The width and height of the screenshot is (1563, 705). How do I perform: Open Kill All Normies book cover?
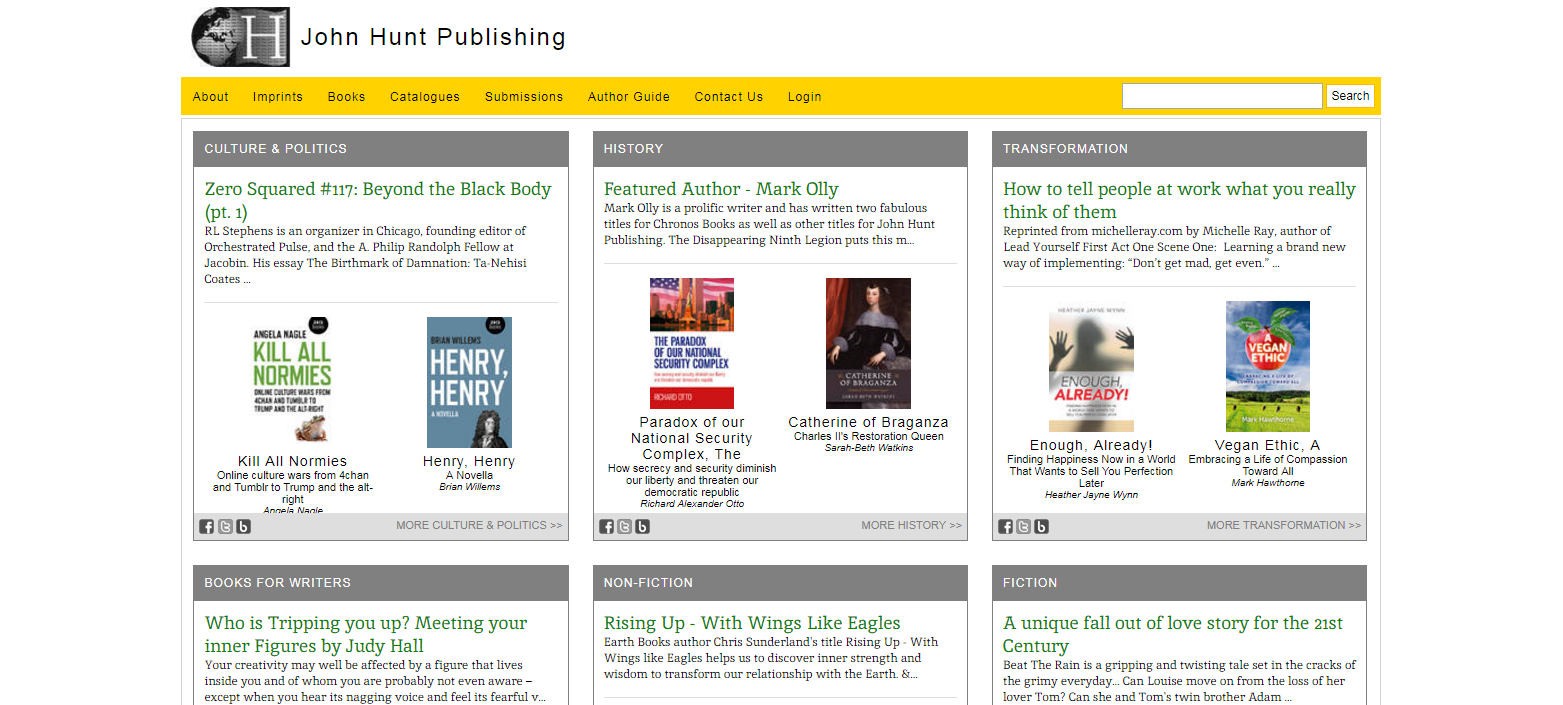(x=291, y=380)
